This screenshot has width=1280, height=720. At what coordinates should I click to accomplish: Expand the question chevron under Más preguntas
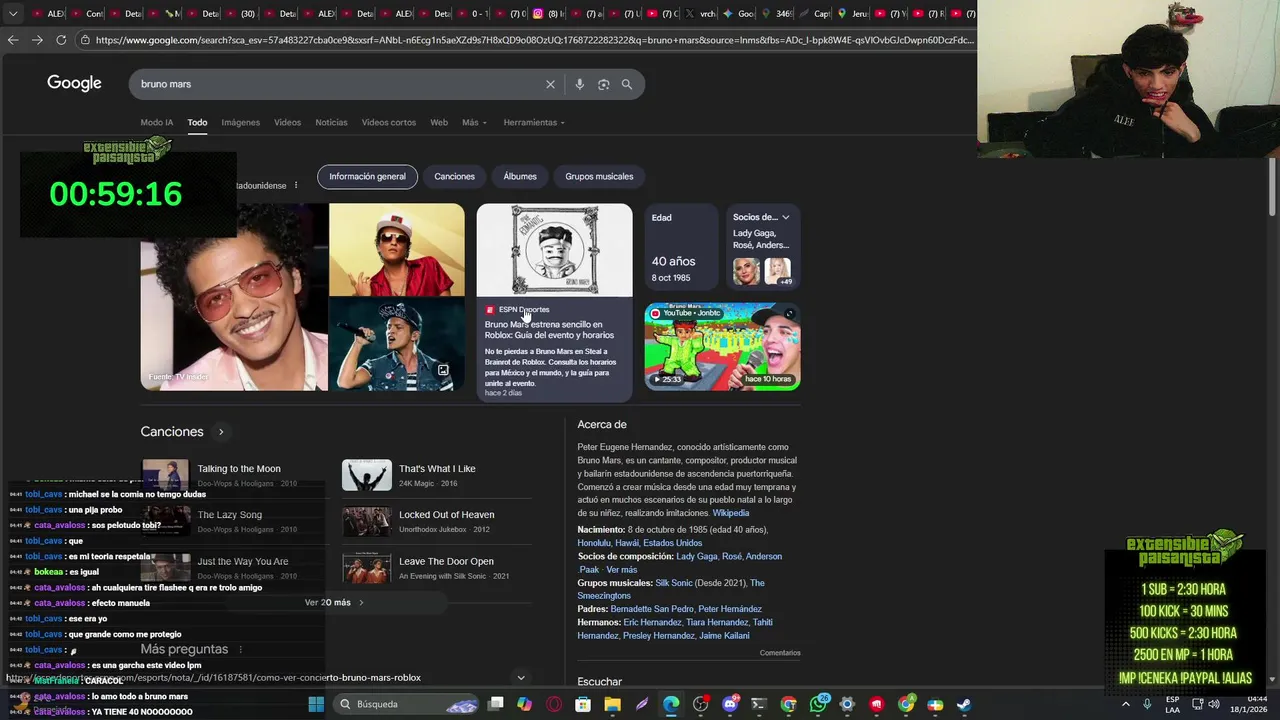520,678
